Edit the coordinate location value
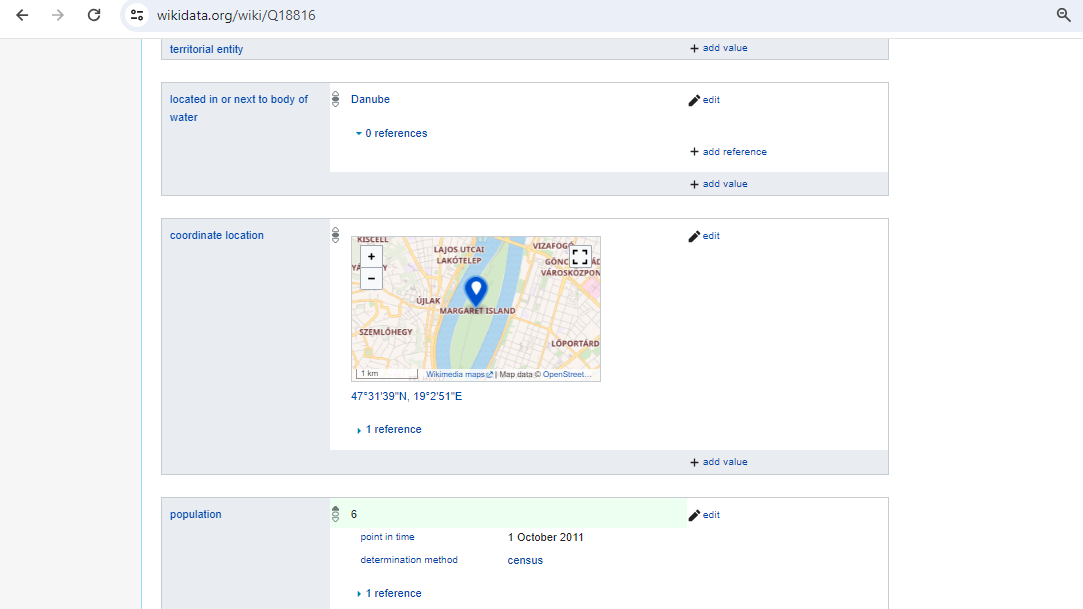This screenshot has height=609, width=1083. coord(704,236)
